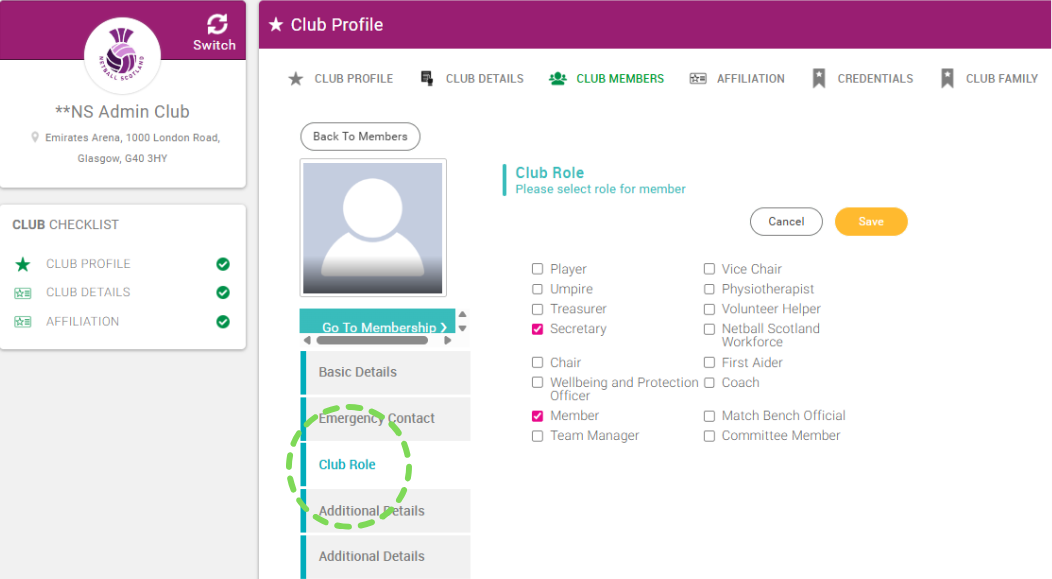
Task: Go back using Back To Members
Action: tap(360, 136)
